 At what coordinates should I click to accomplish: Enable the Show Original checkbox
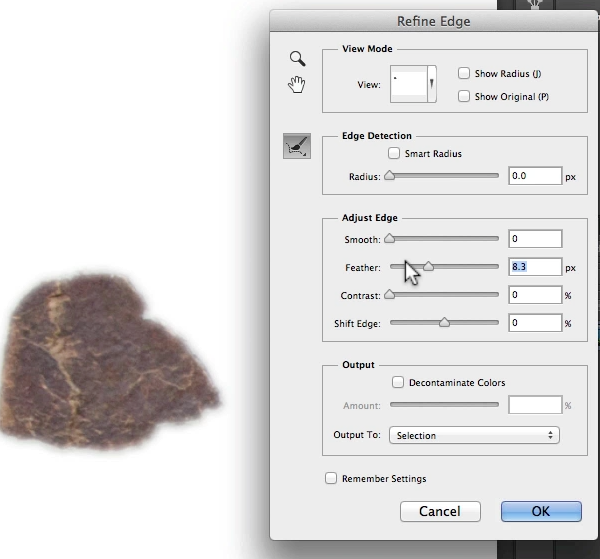tap(464, 96)
